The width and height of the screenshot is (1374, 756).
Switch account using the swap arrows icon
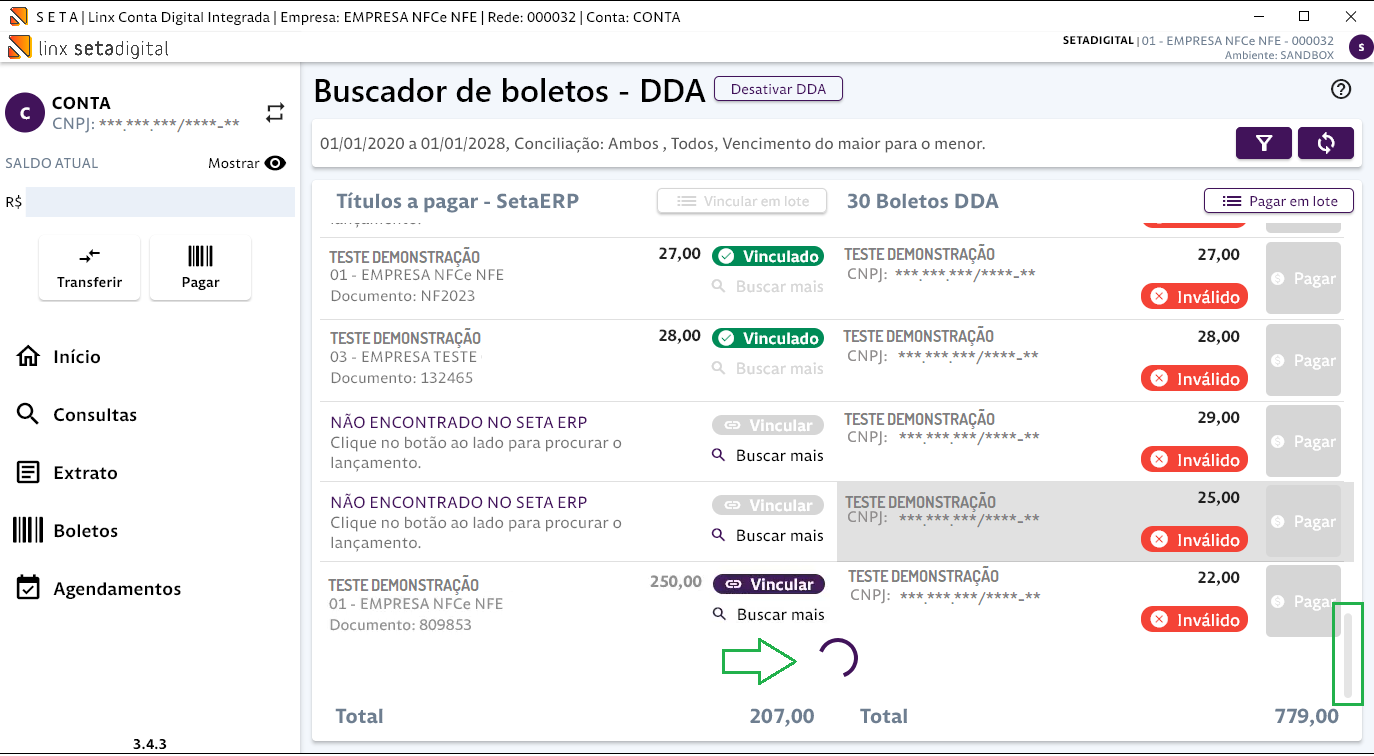pyautogui.click(x=275, y=113)
